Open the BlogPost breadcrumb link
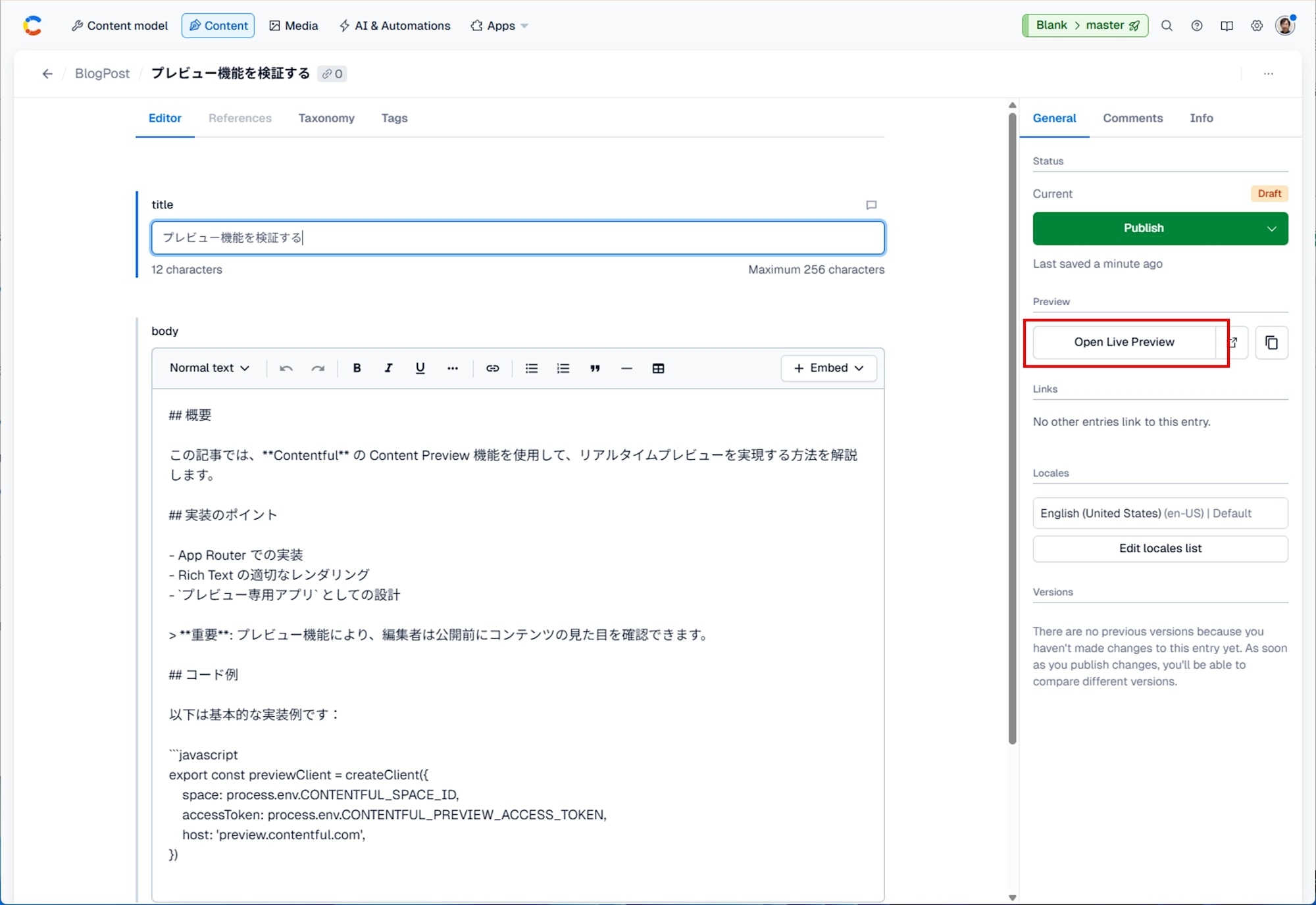 (x=102, y=74)
